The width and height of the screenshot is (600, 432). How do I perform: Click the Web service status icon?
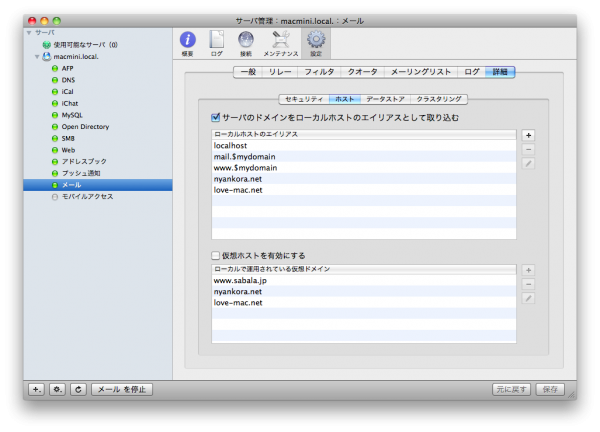[55, 150]
